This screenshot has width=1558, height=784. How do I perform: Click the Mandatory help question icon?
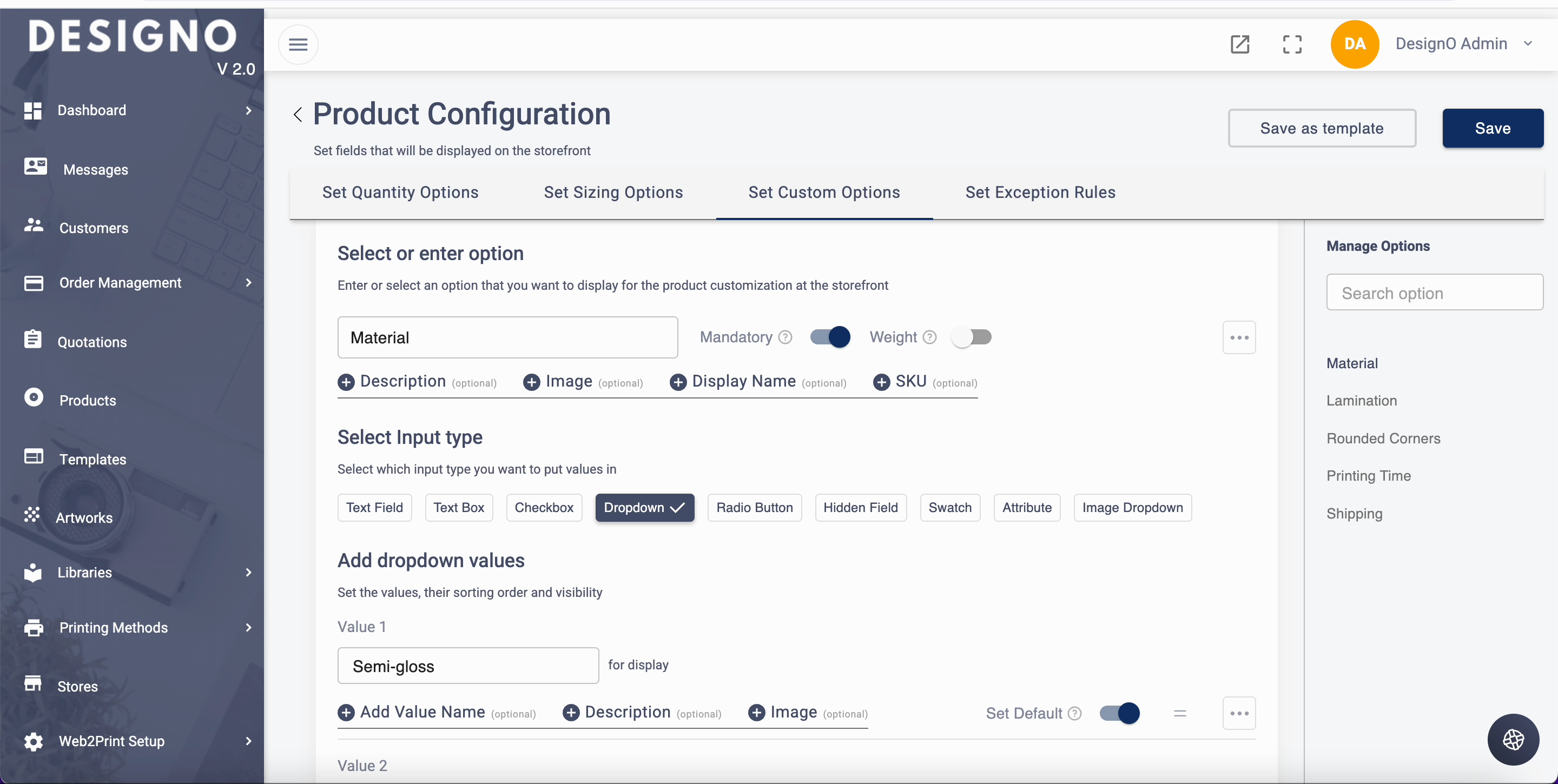point(785,337)
